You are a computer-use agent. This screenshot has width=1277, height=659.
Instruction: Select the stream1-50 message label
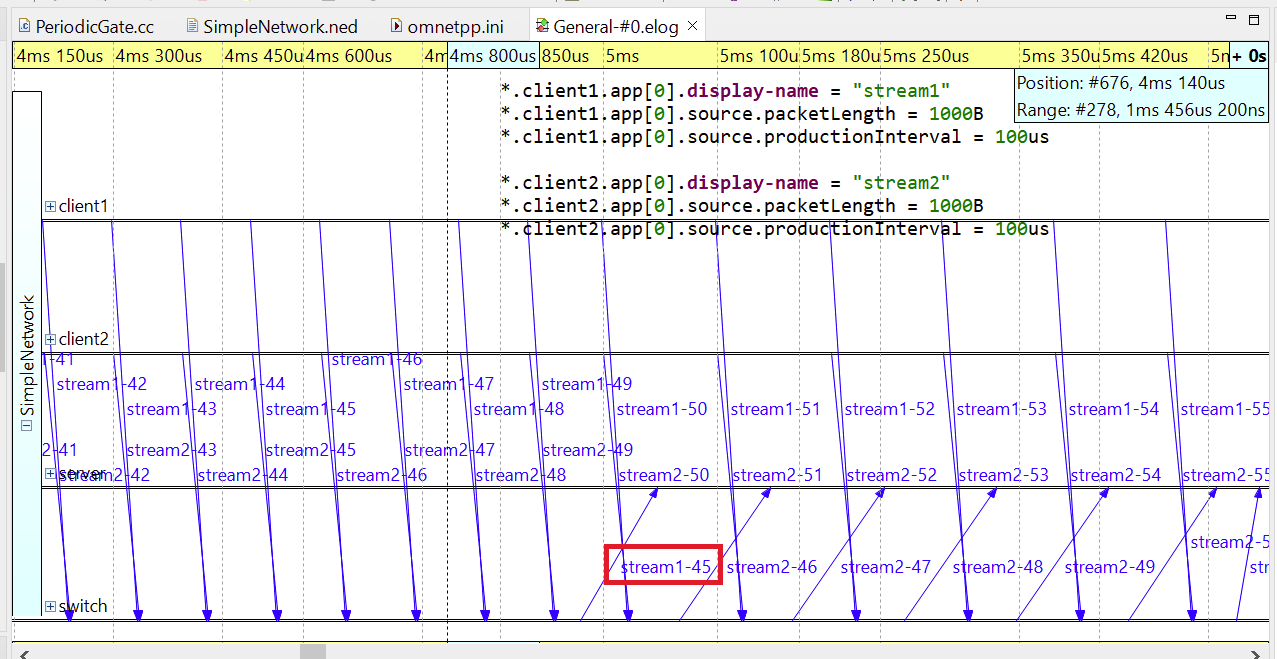click(661, 408)
